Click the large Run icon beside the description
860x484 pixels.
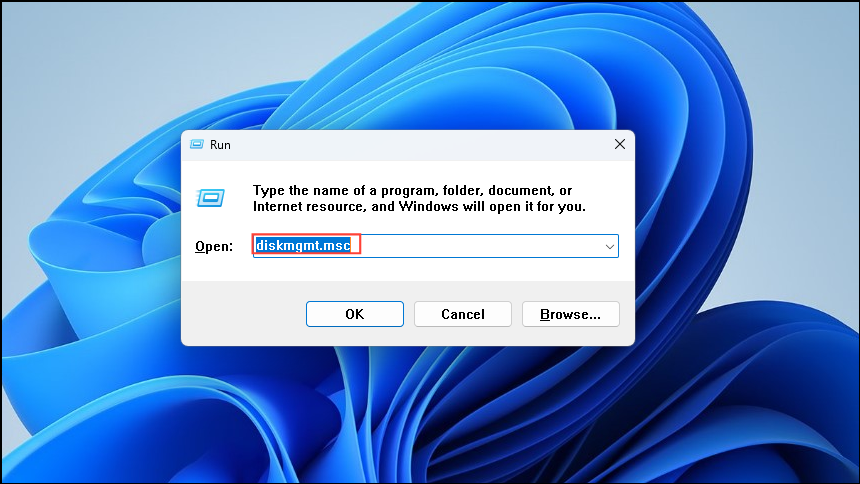[x=211, y=198]
